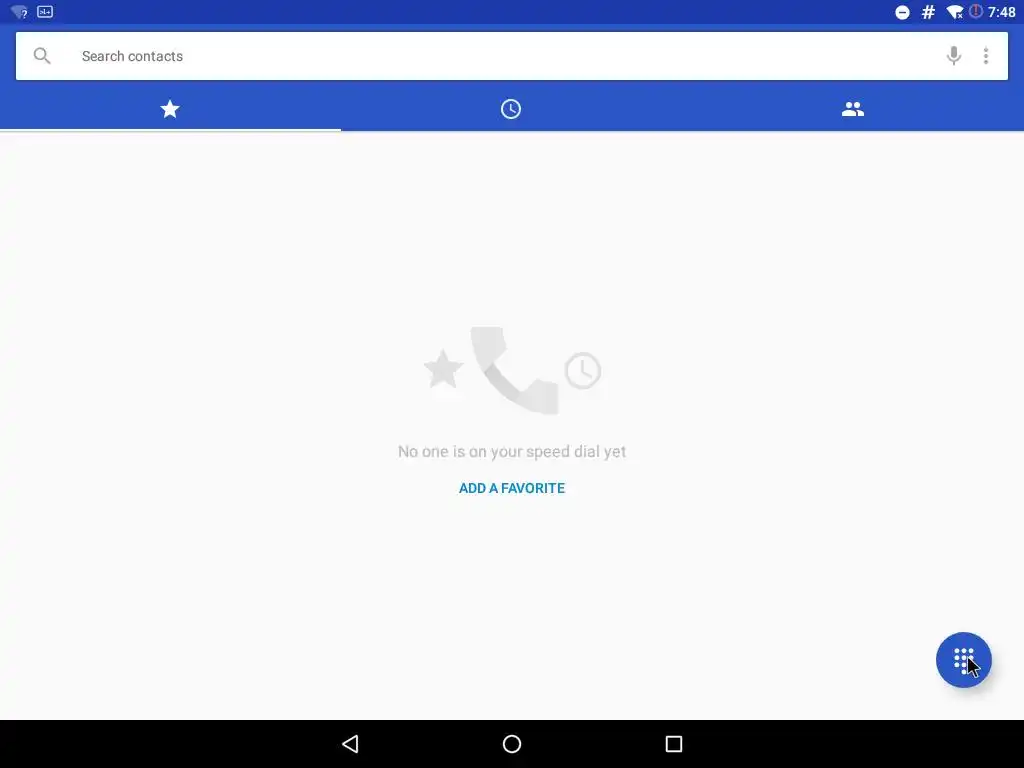The image size is (1024, 768).
Task: Click the ADD A FAVORITE link
Action: tap(512, 488)
